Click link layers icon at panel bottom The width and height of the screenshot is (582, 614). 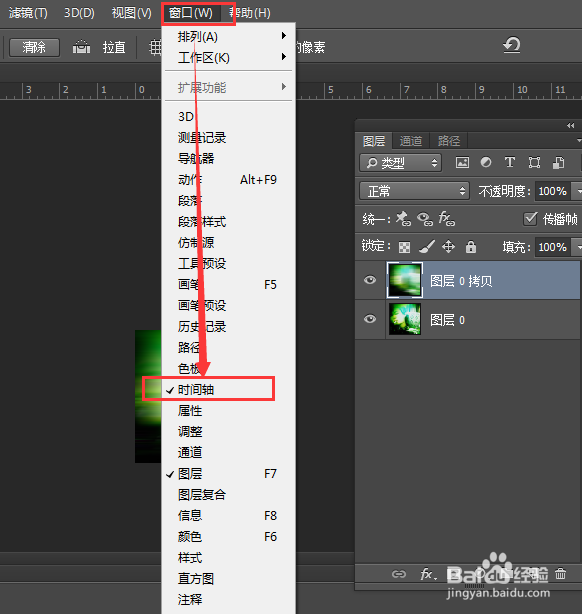click(399, 574)
